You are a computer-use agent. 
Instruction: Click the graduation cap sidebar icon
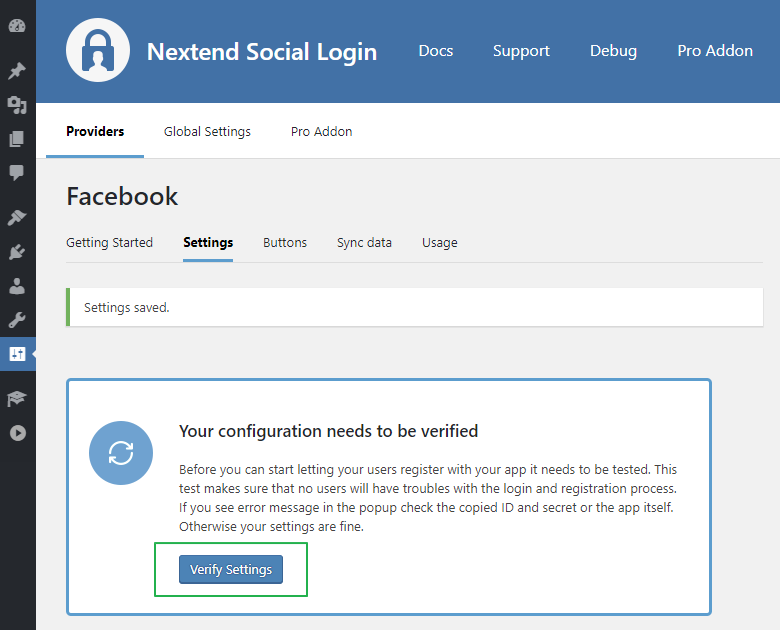click(17, 399)
